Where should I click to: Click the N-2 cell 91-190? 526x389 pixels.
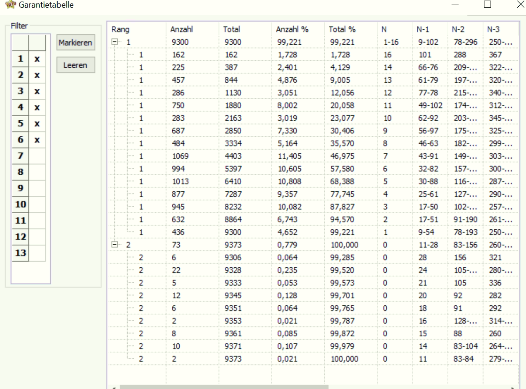pyautogui.click(x=465, y=220)
